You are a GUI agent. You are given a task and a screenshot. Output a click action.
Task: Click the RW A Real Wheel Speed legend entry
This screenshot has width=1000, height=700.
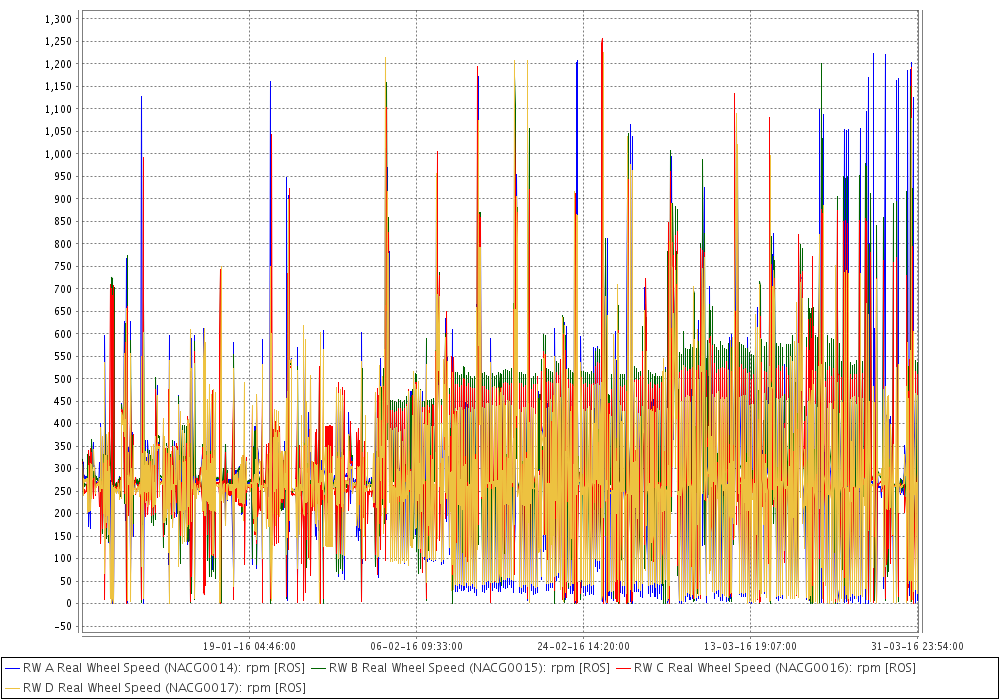click(x=155, y=668)
